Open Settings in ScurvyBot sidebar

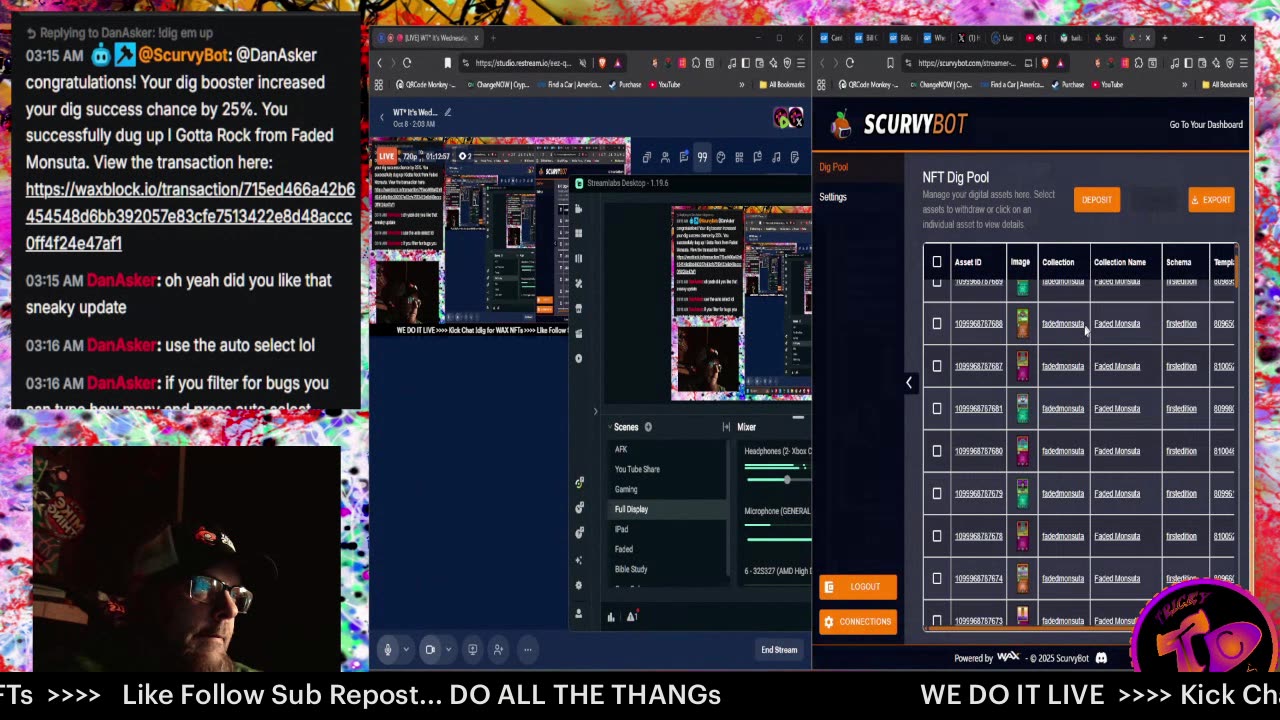click(x=833, y=197)
